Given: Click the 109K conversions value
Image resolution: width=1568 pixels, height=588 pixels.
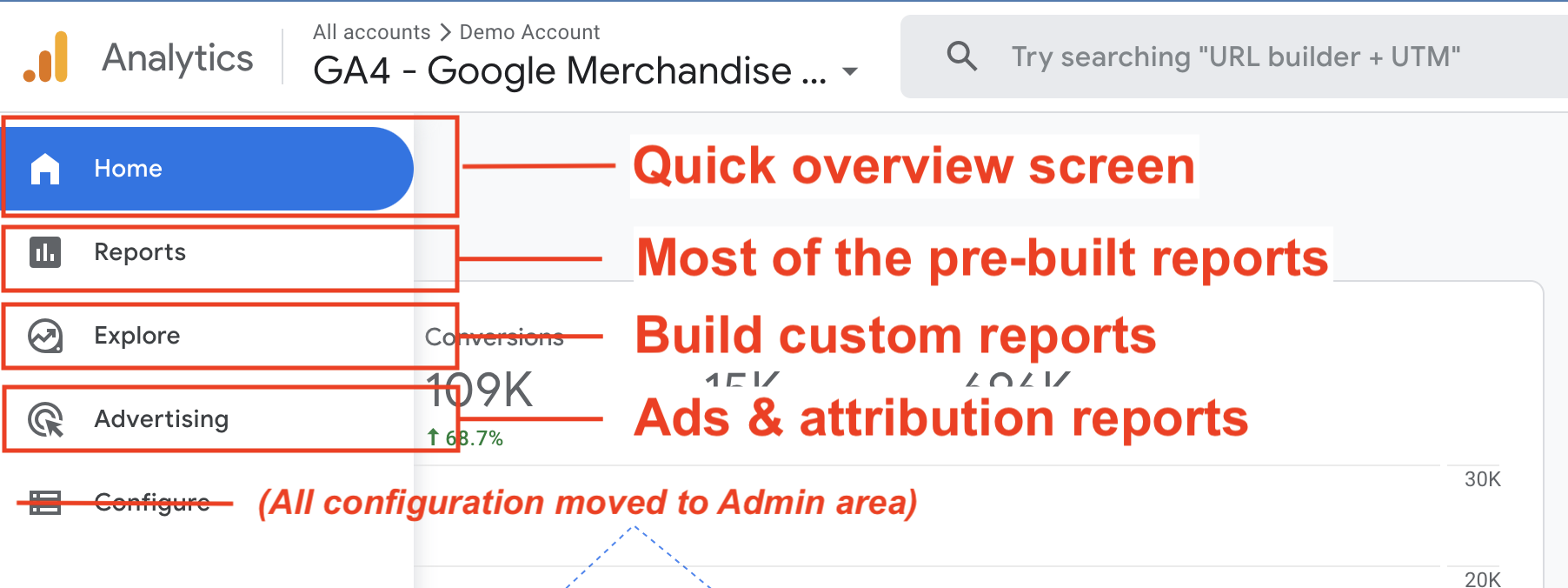Looking at the screenshot, I should 480,390.
